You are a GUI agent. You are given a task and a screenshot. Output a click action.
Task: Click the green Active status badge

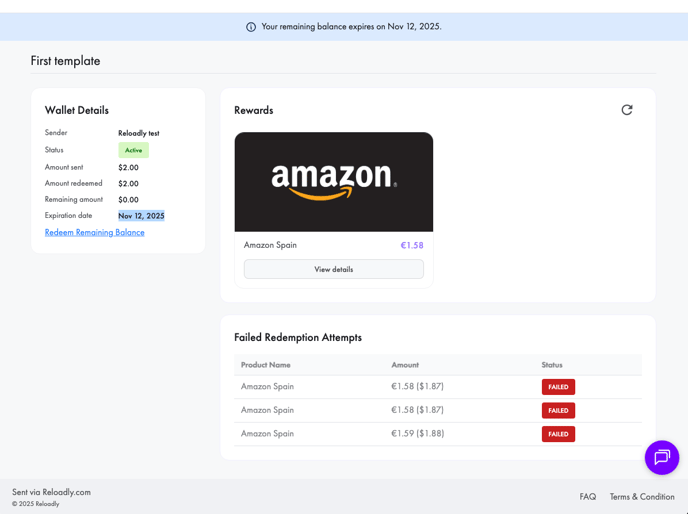133,150
